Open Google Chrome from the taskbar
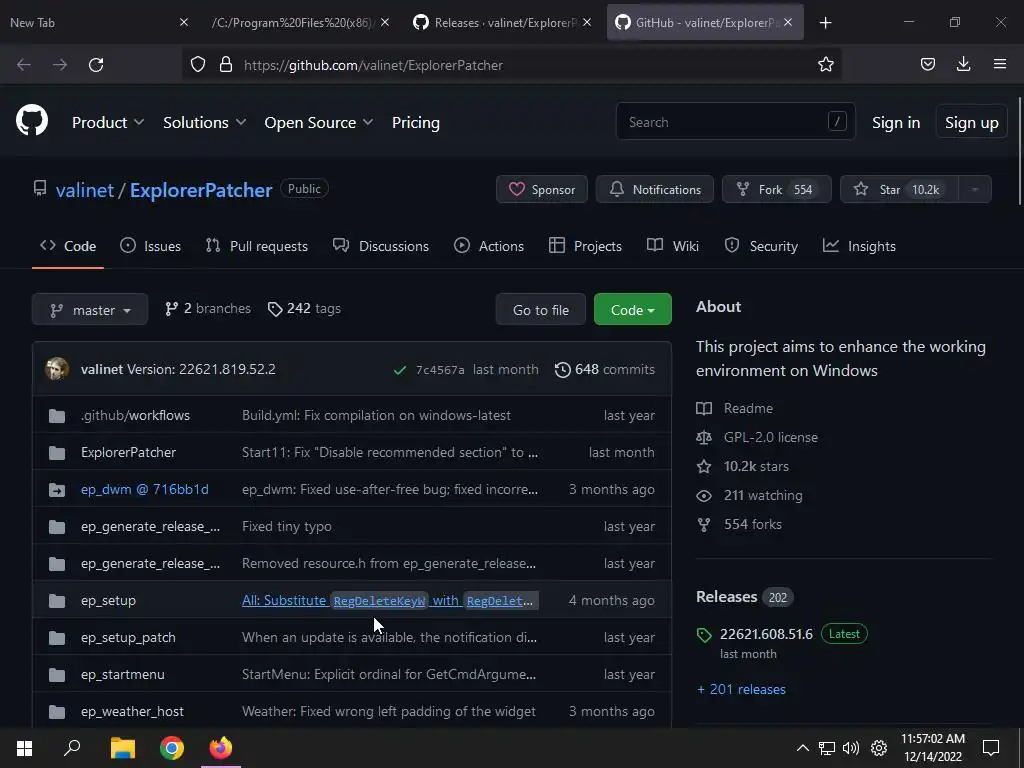Screen dimensions: 1024x768 (172, 748)
